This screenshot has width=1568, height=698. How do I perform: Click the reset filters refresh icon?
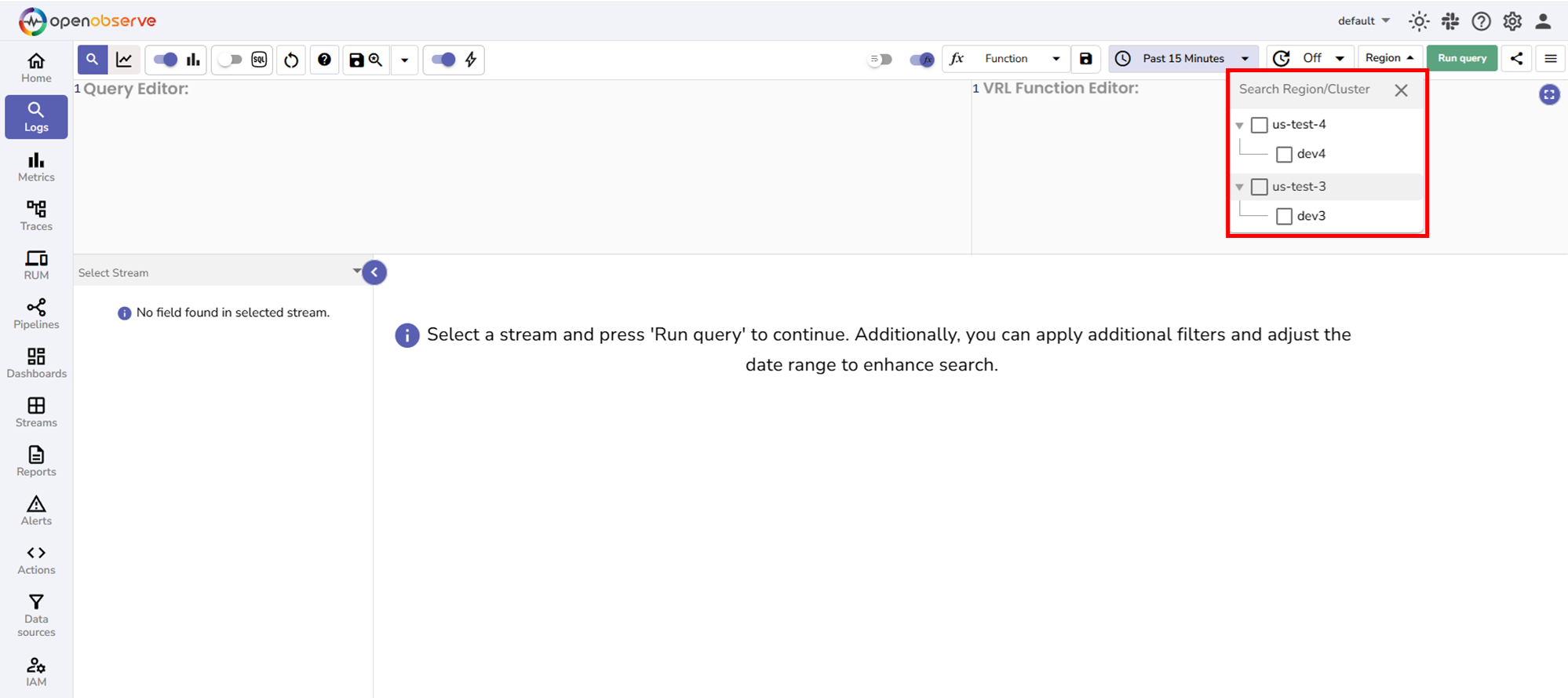(291, 60)
